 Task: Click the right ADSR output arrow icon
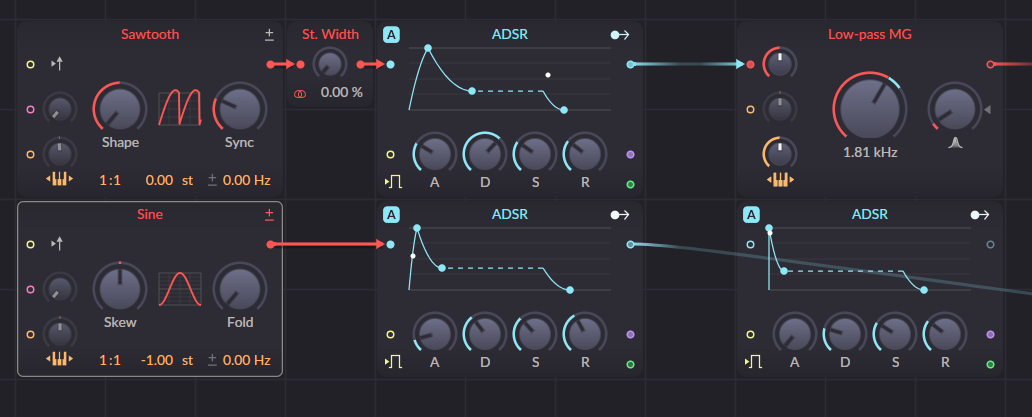point(980,214)
